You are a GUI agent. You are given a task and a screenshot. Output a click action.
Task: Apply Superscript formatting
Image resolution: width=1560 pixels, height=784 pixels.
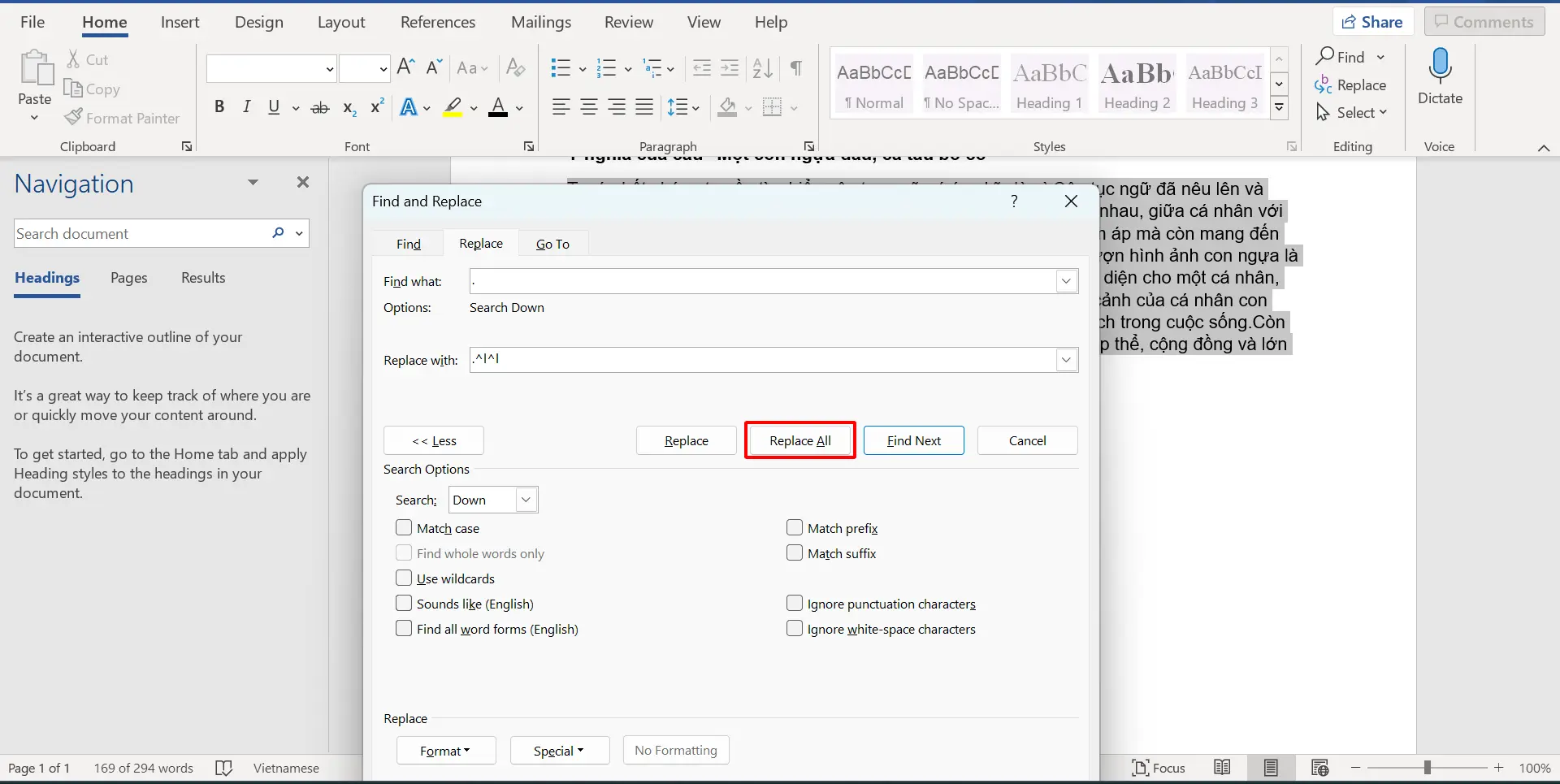coord(377,107)
